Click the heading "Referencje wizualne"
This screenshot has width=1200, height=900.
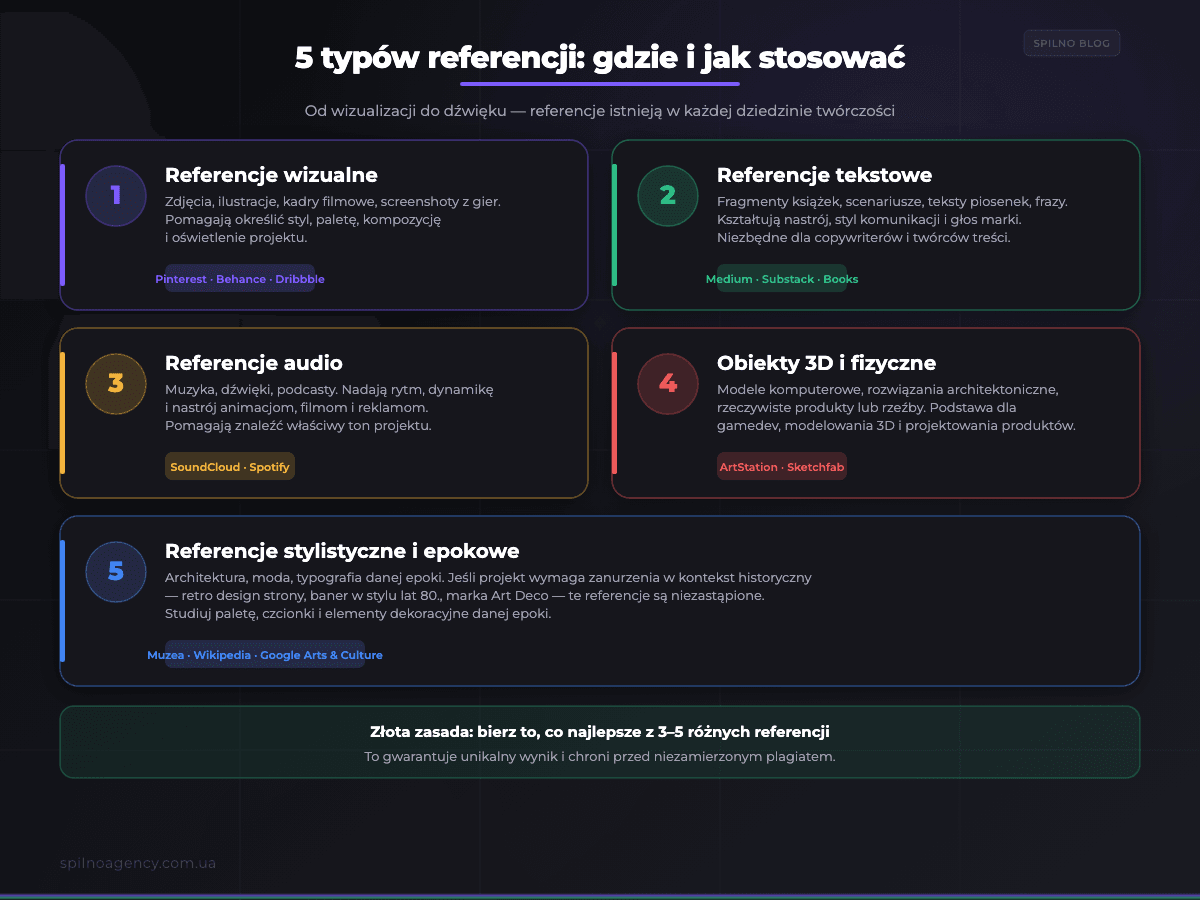click(271, 175)
